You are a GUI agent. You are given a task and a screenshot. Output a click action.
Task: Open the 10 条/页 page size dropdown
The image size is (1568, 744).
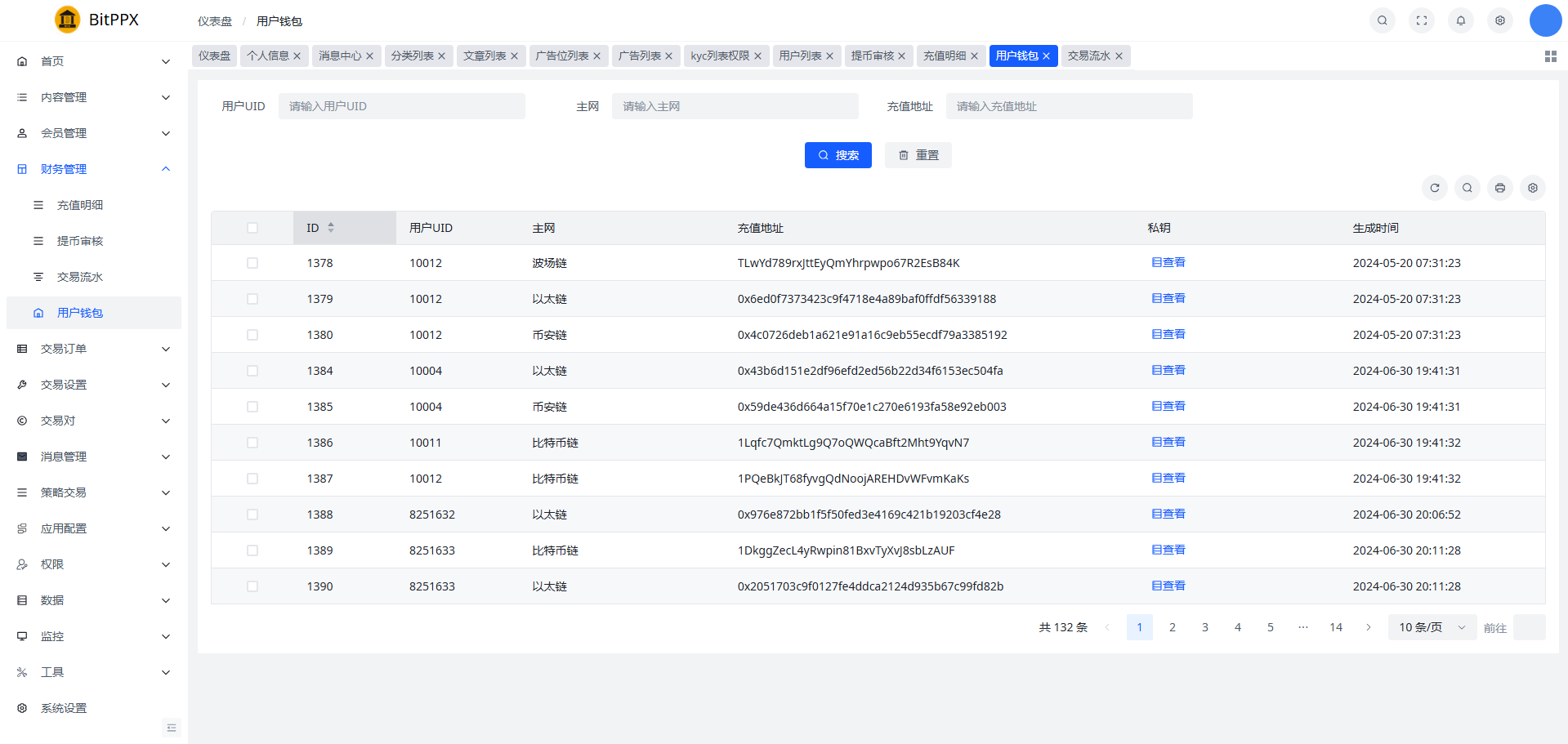[1432, 627]
